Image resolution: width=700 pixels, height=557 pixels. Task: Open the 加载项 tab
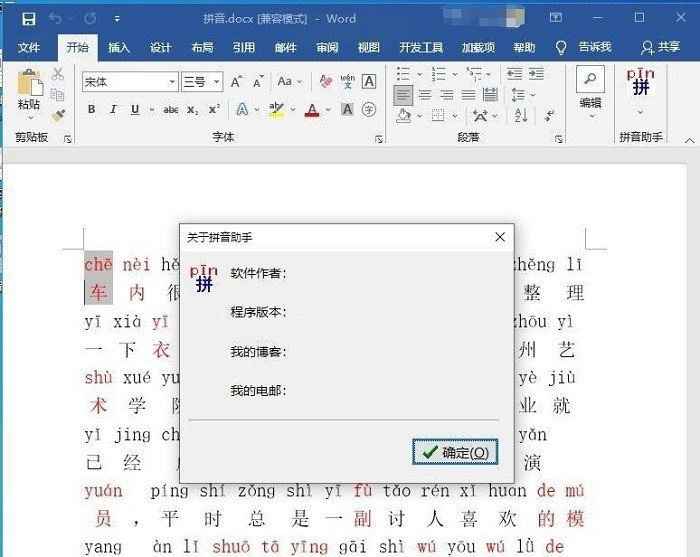[478, 47]
